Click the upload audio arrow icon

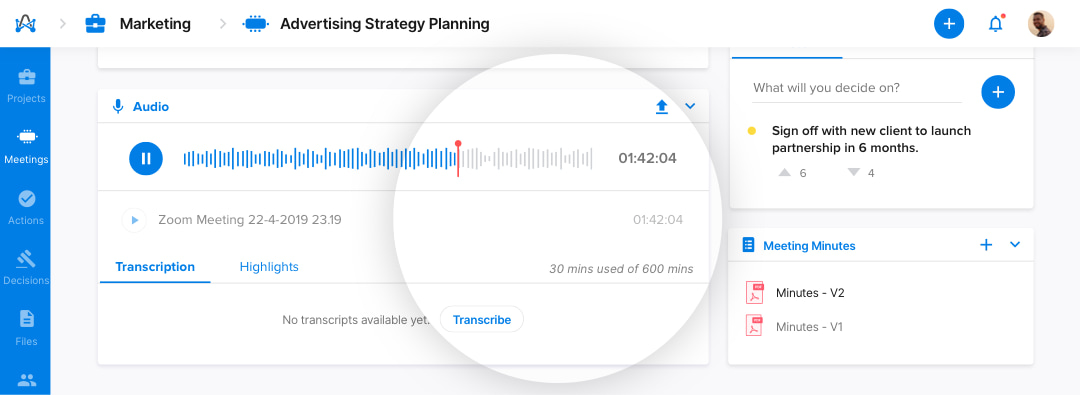(662, 107)
